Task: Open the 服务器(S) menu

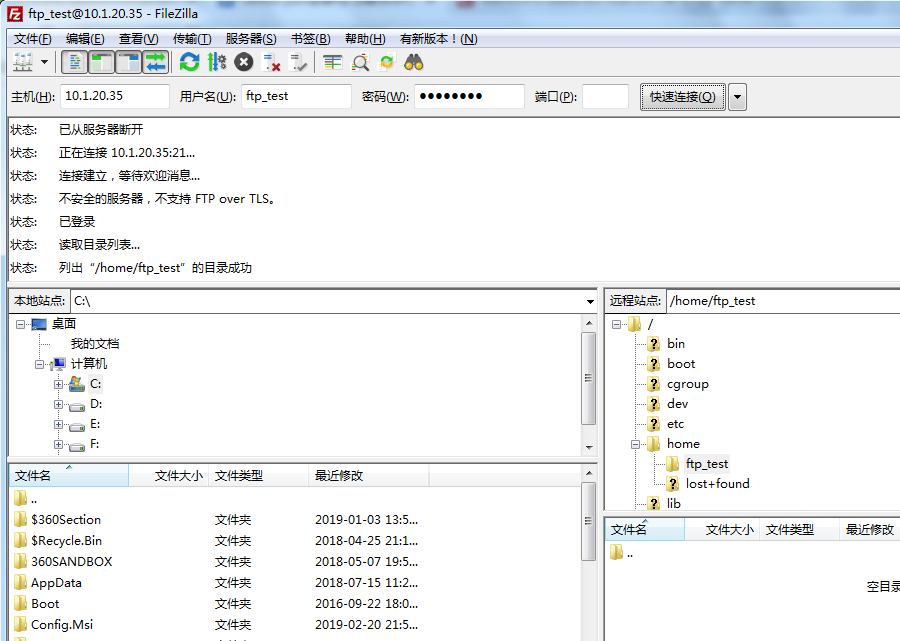Action: (x=251, y=38)
